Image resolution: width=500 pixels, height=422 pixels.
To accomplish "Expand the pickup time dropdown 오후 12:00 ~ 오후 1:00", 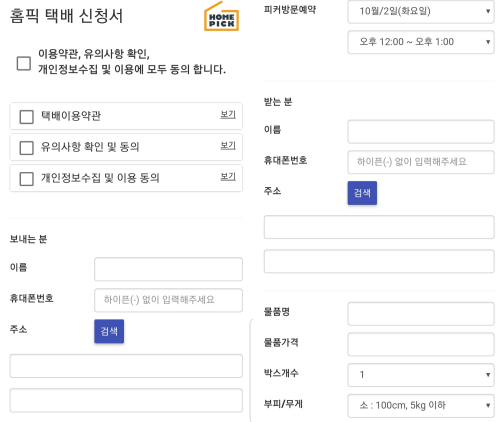I will [x=421, y=42].
